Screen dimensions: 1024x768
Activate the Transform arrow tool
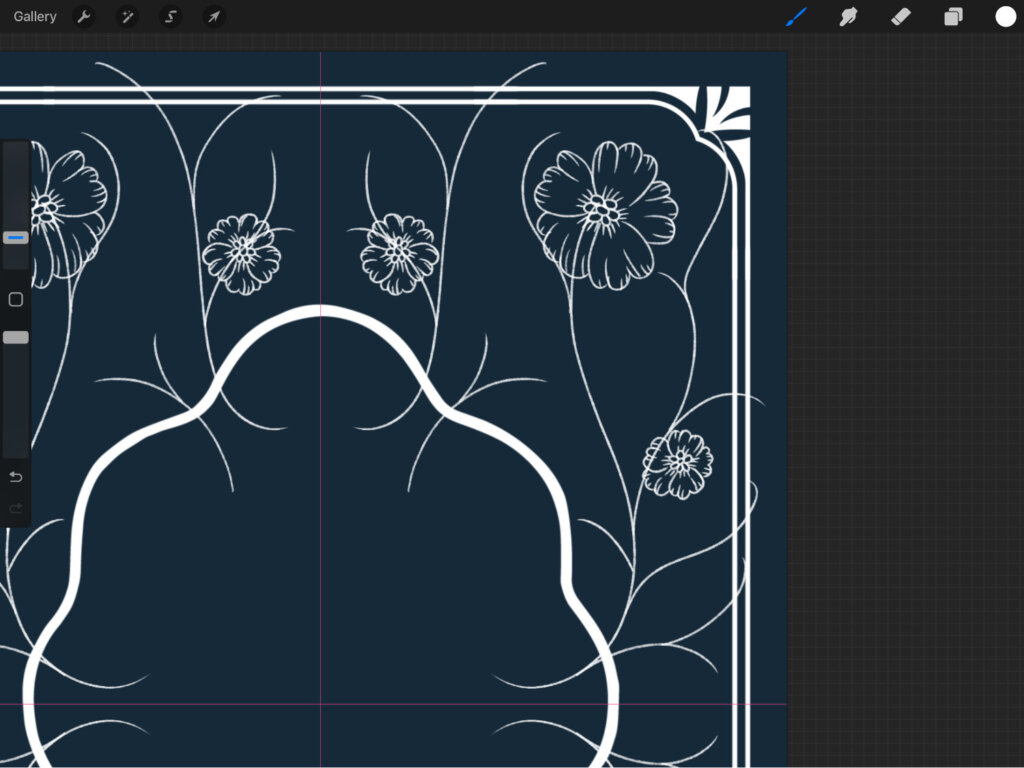click(x=213, y=17)
